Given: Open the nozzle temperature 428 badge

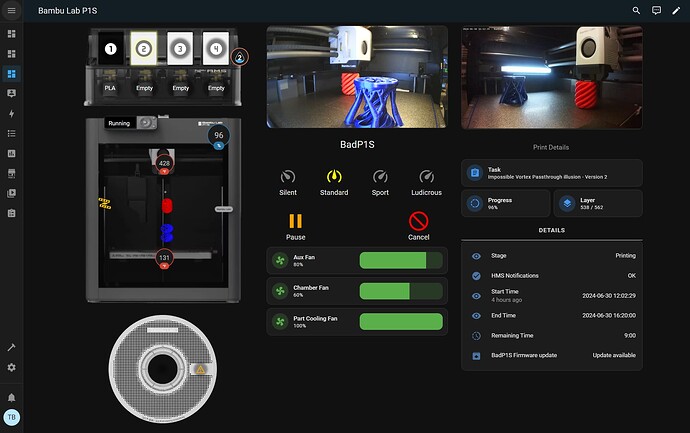Looking at the screenshot, I should 164,164.
